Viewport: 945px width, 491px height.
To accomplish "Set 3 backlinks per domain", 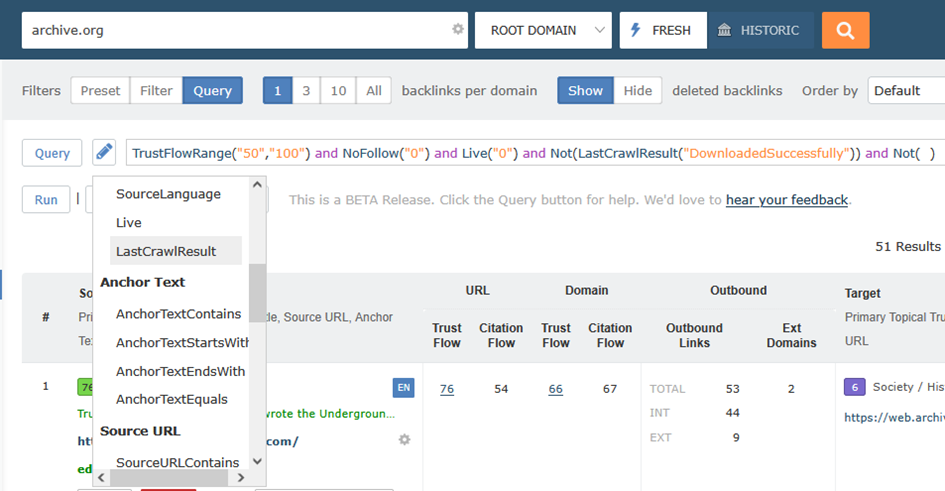I will pos(306,90).
